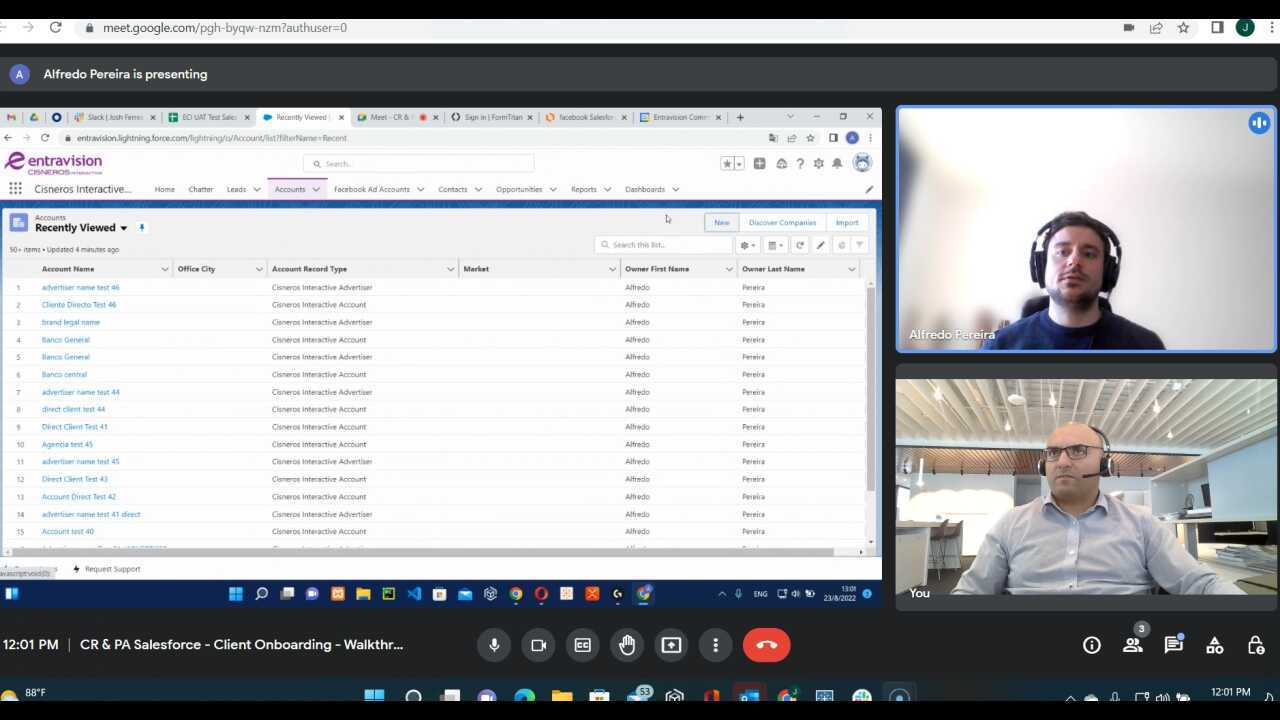This screenshot has width=1280, height=720.
Task: Click the Discover Companies button
Action: 782,222
